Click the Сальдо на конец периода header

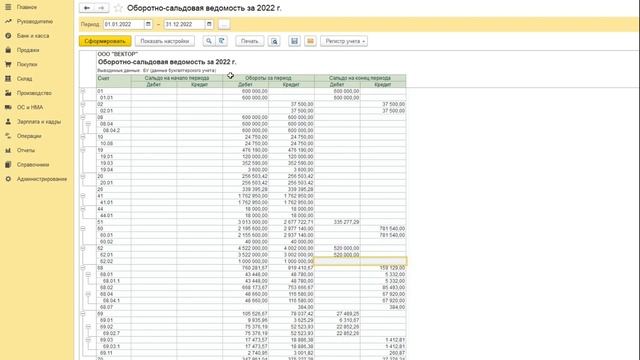pos(360,78)
